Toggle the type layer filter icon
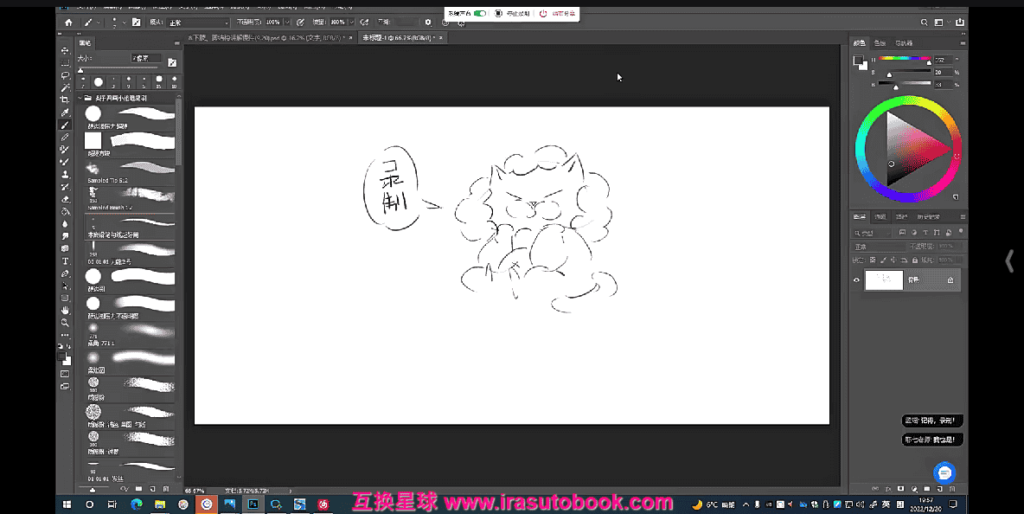 click(x=925, y=233)
